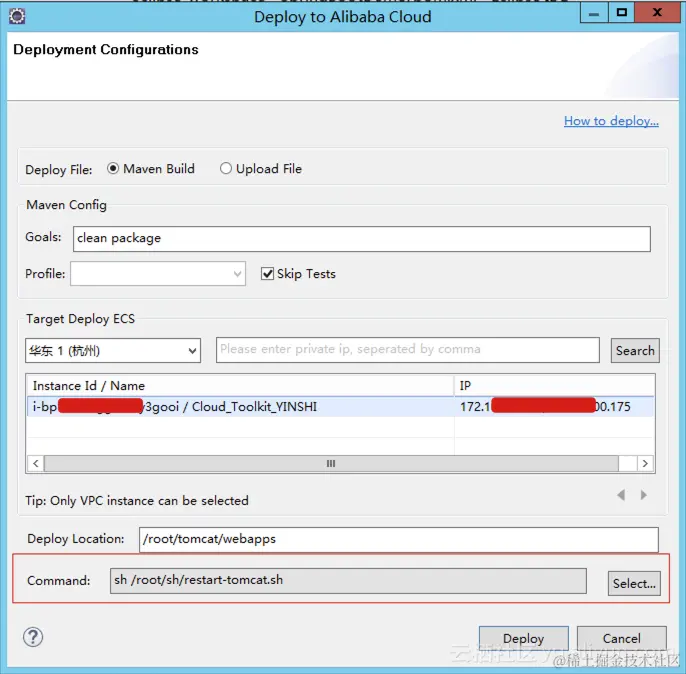This screenshot has width=686, height=674.
Task: Click the Deploy button
Action: coord(524,639)
